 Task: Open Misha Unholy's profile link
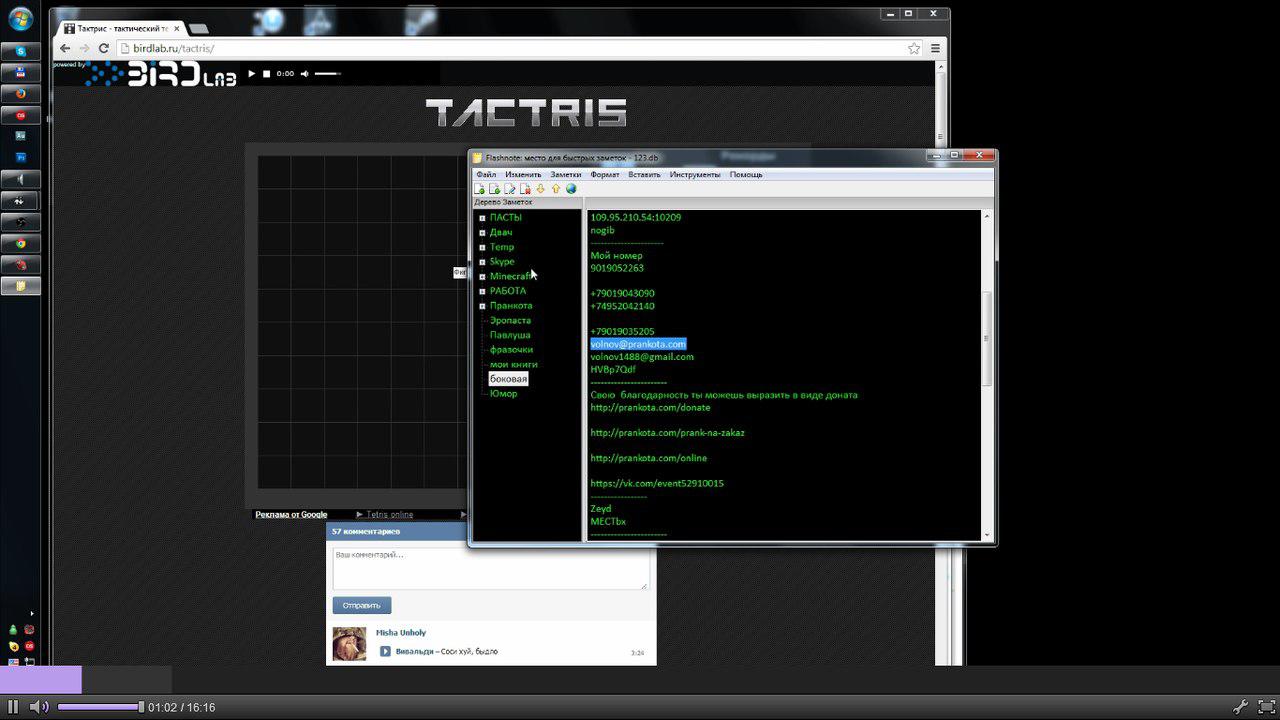pos(401,633)
